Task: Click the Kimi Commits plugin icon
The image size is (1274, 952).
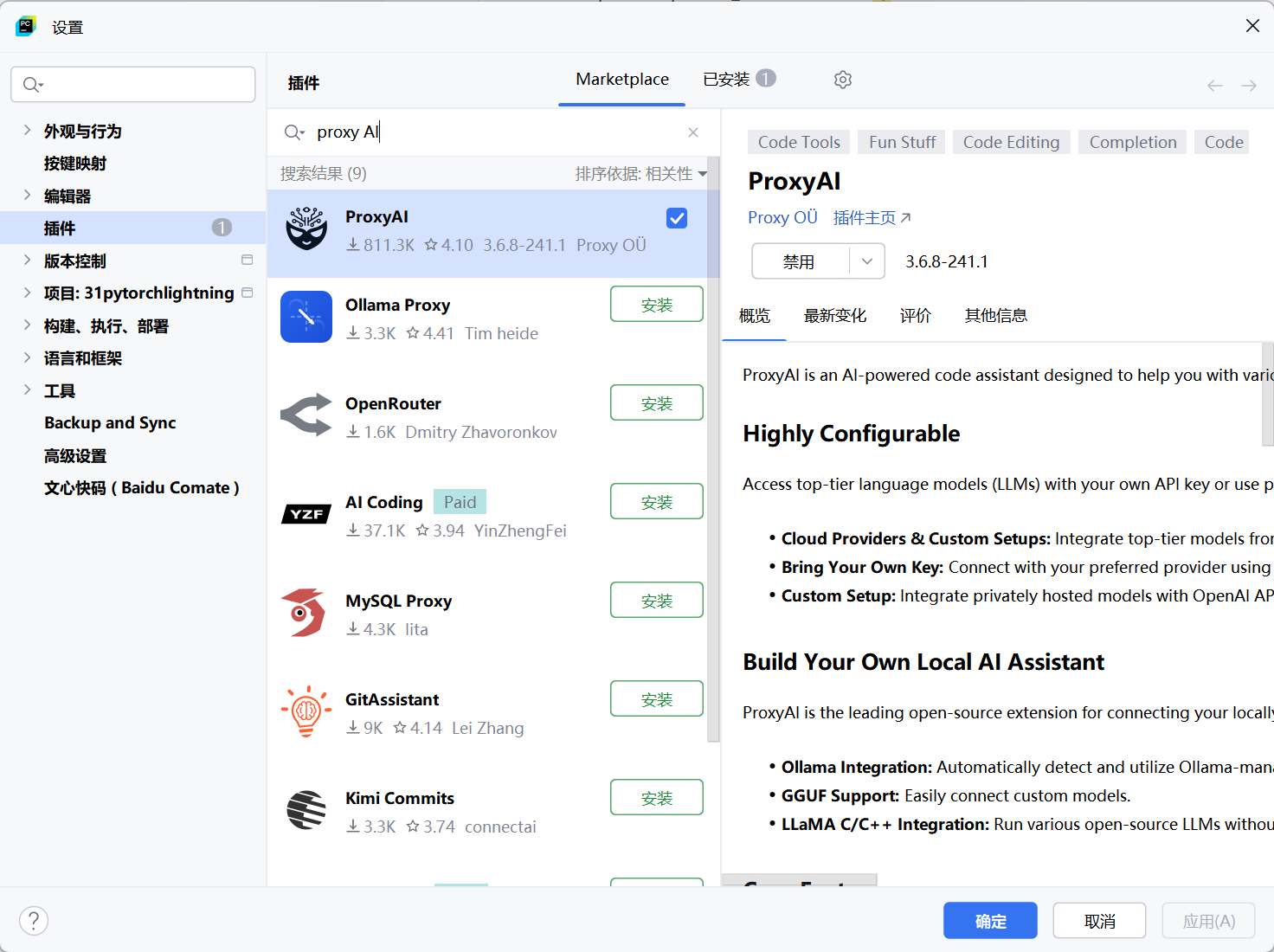Action: point(306,810)
